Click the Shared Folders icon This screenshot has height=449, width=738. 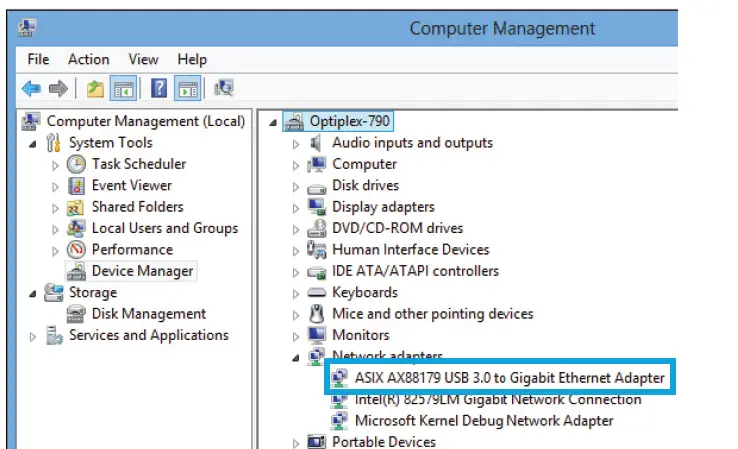(x=75, y=207)
